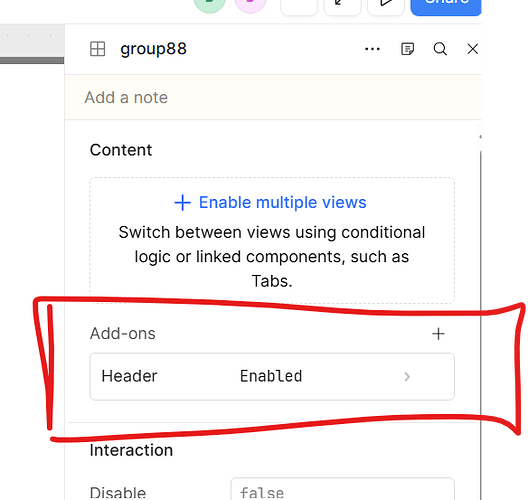Screen dimensions: 528x500
Task: Click the Enable multiple views link
Action: point(270,202)
